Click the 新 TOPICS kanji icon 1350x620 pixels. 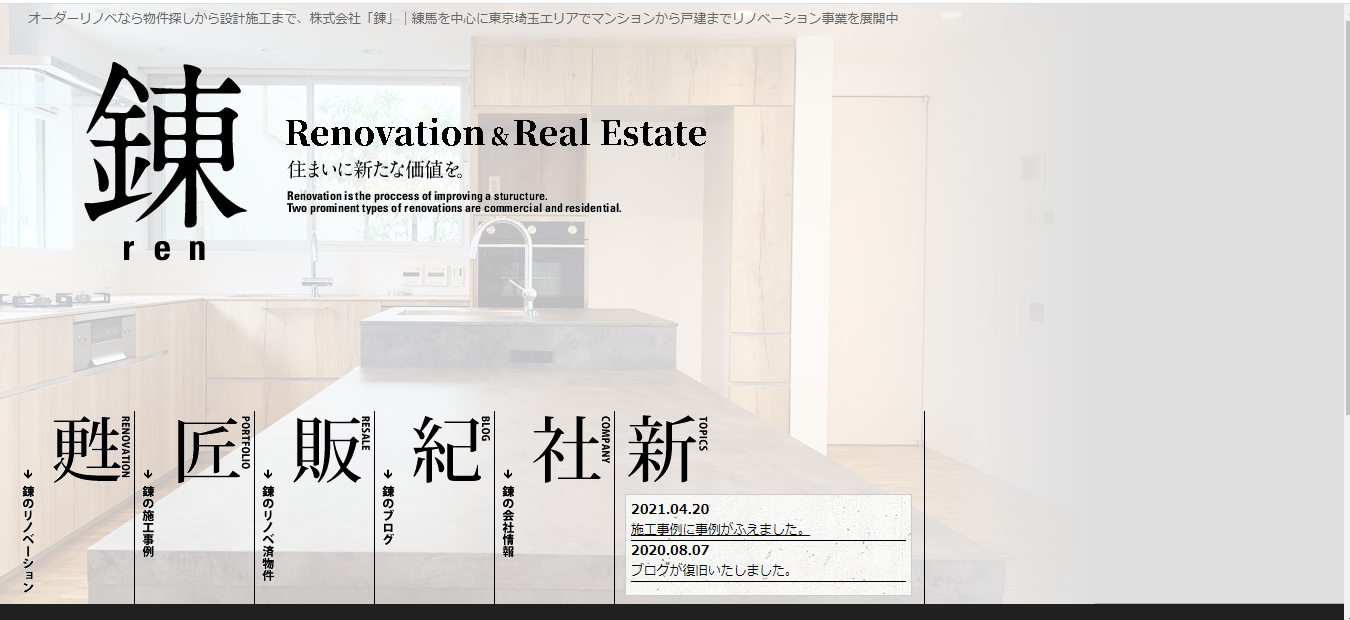pyautogui.click(x=661, y=450)
